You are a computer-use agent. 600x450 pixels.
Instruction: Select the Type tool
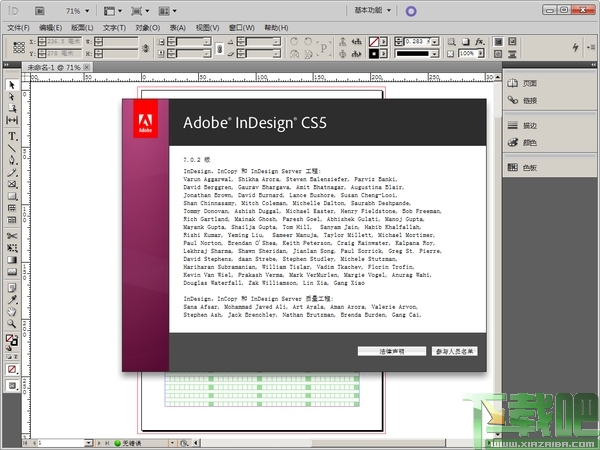click(11, 136)
